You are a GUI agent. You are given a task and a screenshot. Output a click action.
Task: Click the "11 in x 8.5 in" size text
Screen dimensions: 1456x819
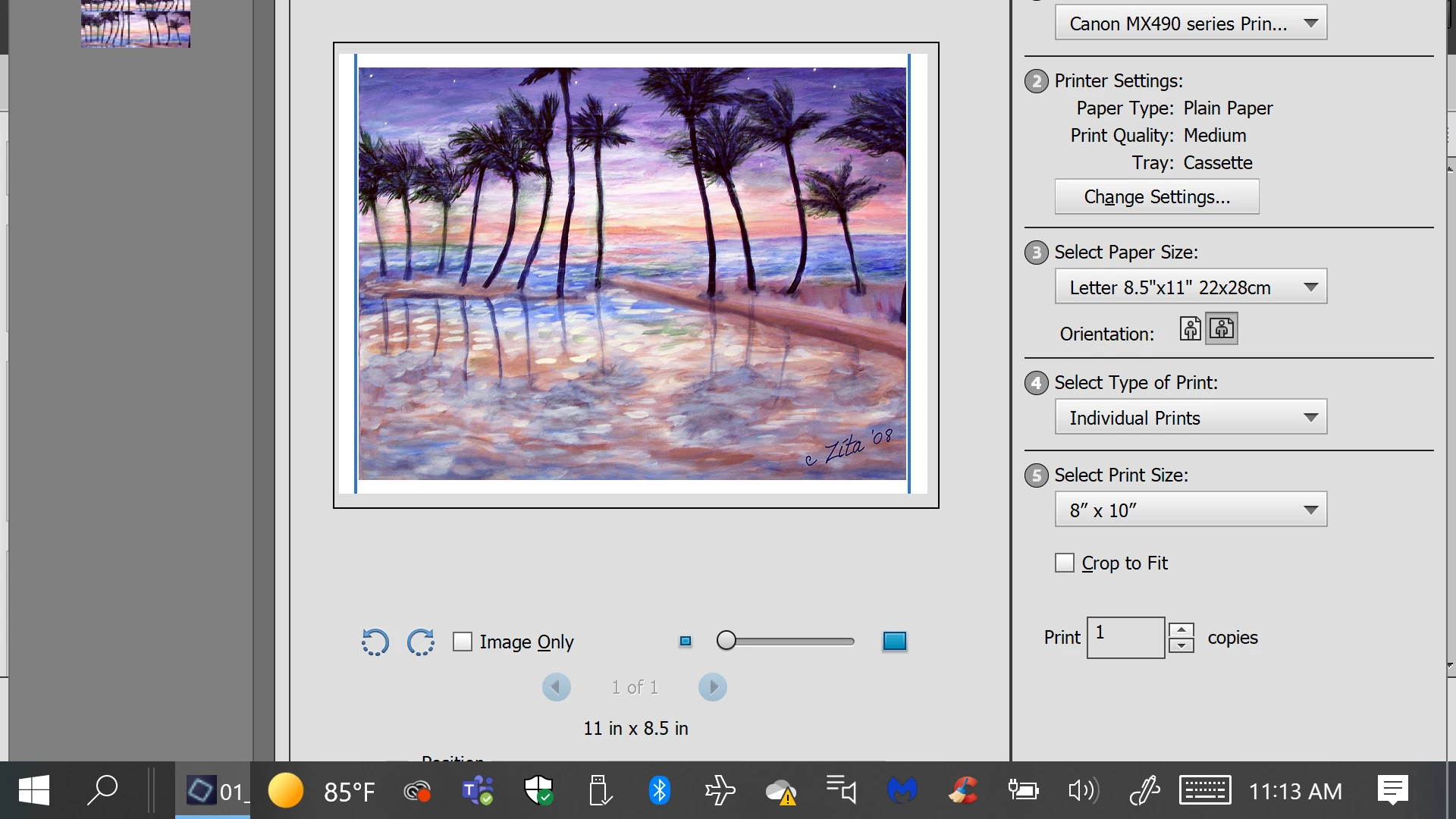(x=635, y=729)
